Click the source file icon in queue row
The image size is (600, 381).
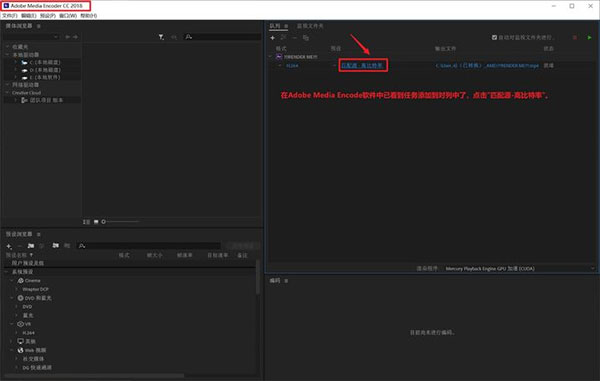click(279, 57)
